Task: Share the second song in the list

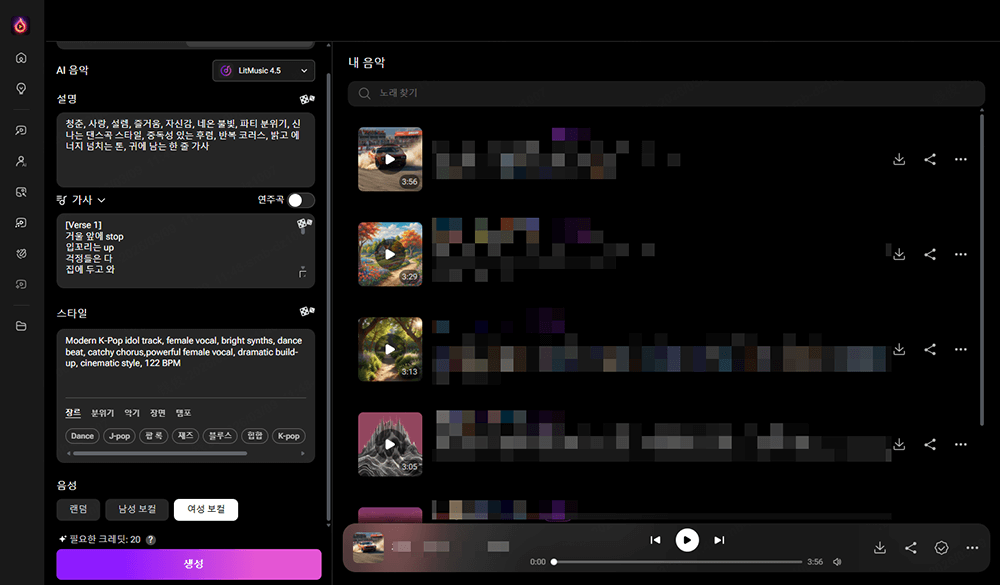Action: pos(930,254)
